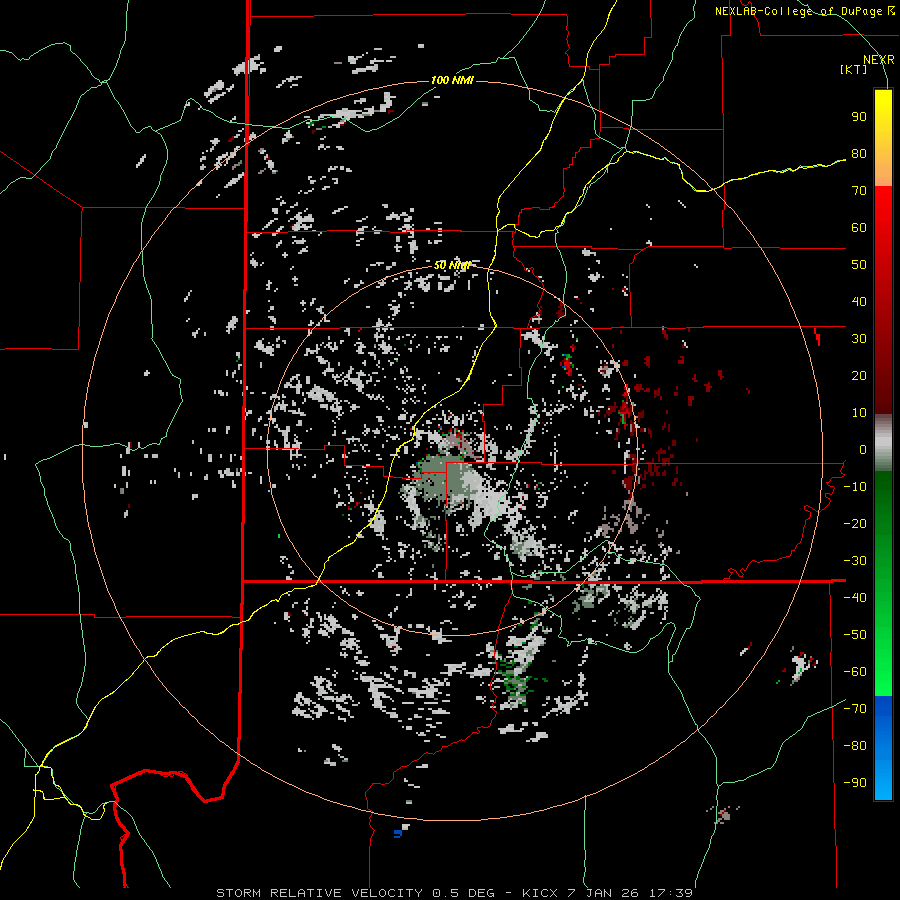900x900 pixels.
Task: Click the NEXR label above the scale
Action: (x=878, y=60)
